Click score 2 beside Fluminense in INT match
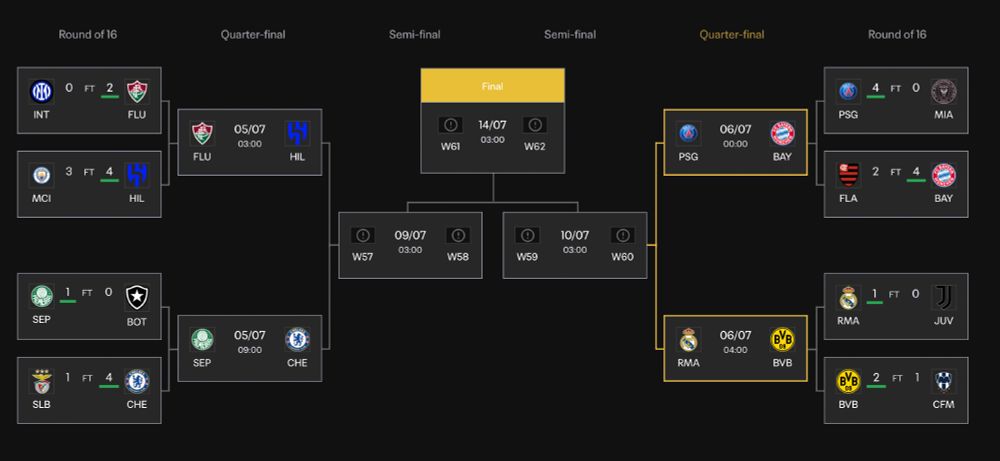Image resolution: width=1000 pixels, height=461 pixels. pos(109,87)
